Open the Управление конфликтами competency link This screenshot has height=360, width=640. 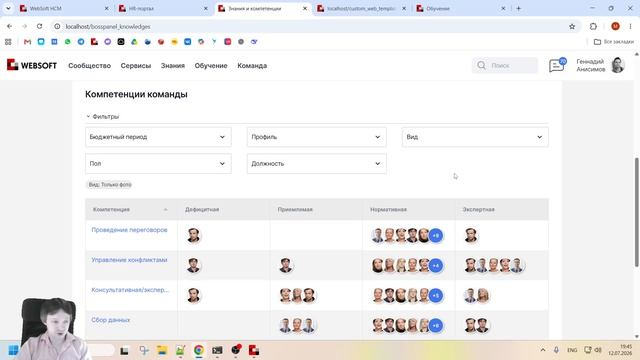tap(129, 260)
